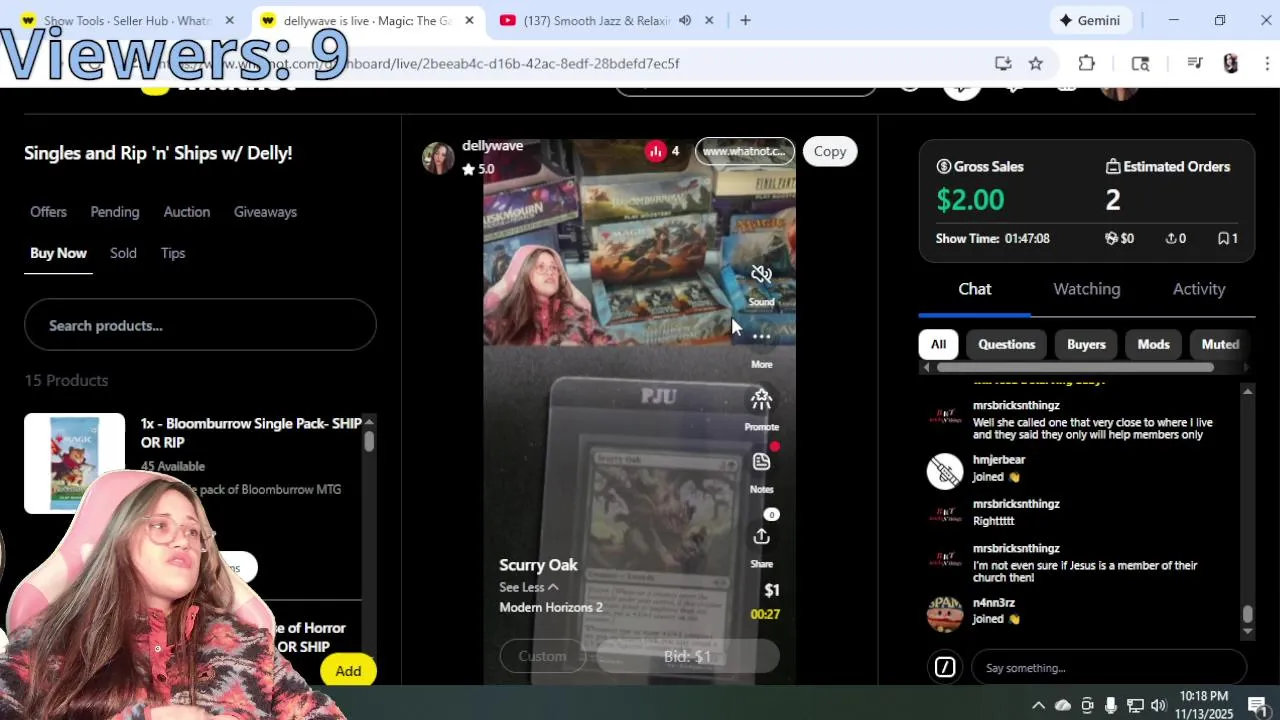The image size is (1280, 720).
Task: Click the Gross Sales dollar icon
Action: (x=943, y=167)
